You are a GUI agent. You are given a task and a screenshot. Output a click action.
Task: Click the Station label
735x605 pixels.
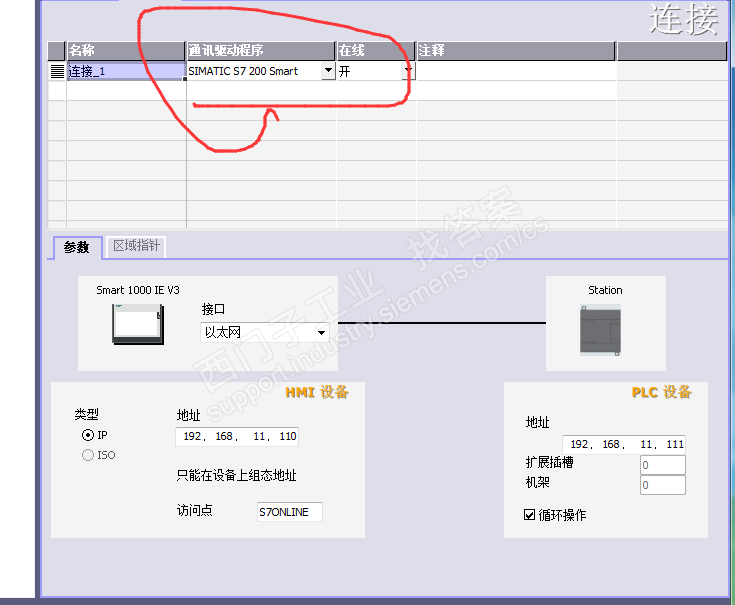tap(605, 290)
